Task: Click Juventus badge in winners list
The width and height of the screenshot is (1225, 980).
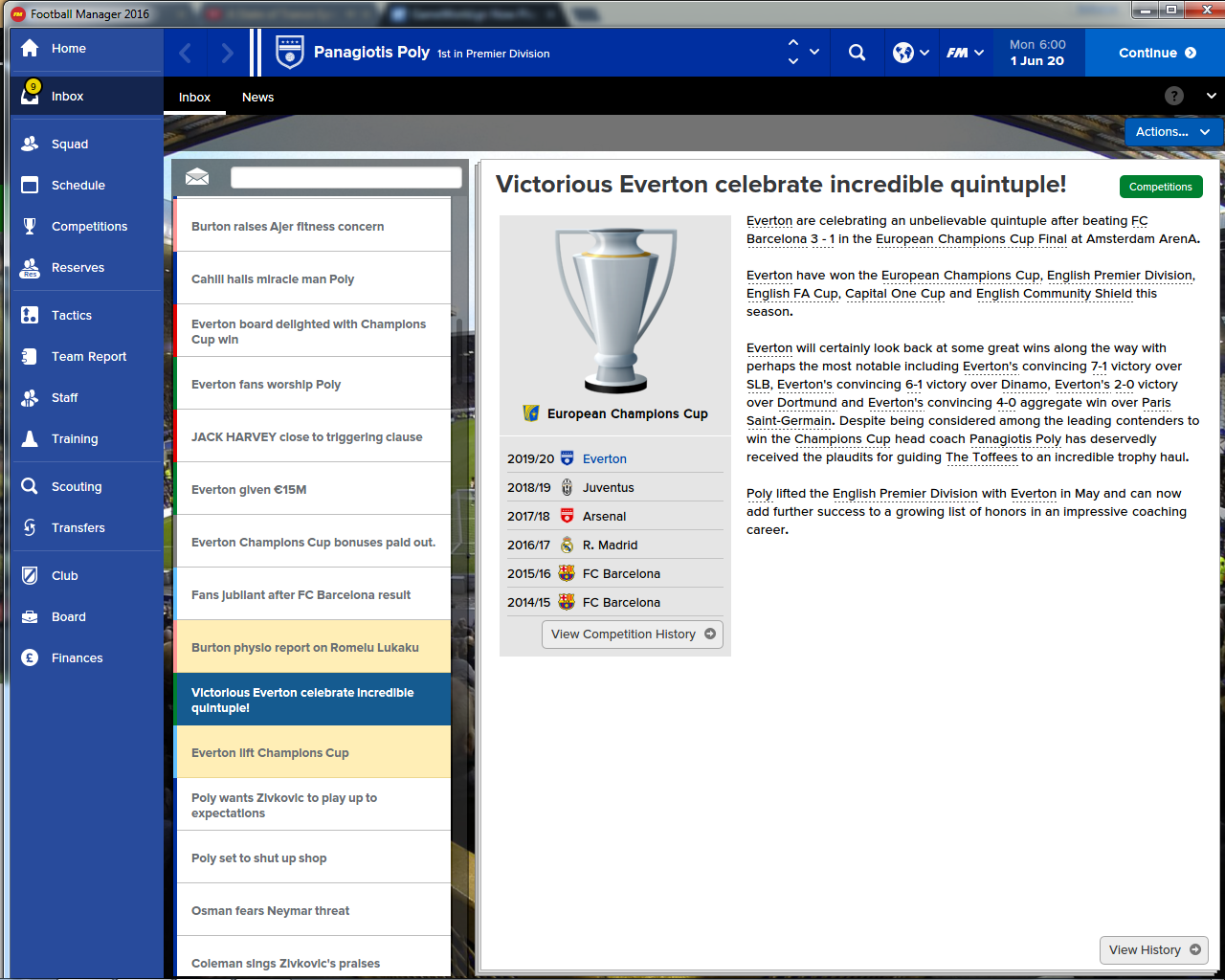Action: tap(567, 487)
